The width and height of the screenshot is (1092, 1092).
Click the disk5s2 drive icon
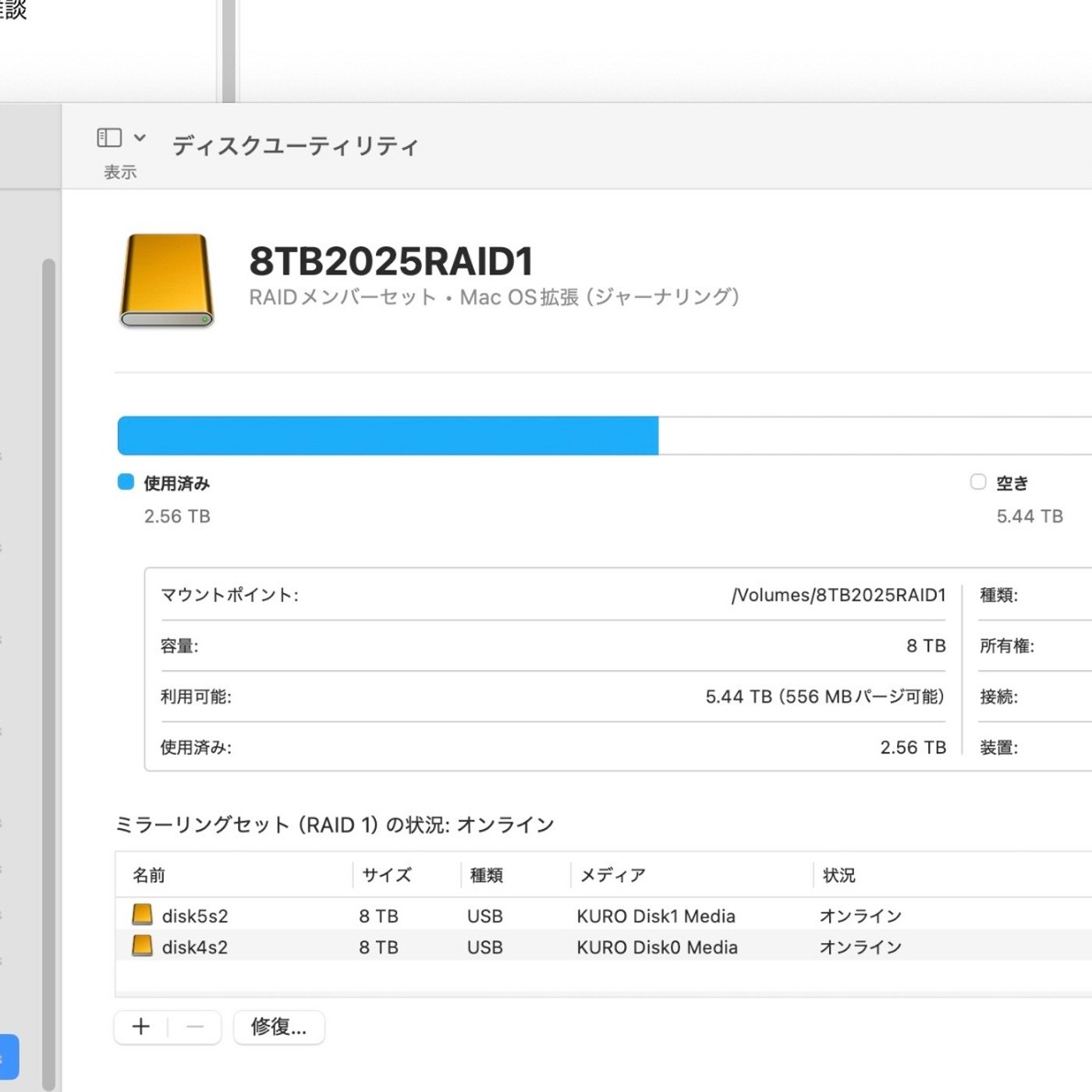point(142,915)
